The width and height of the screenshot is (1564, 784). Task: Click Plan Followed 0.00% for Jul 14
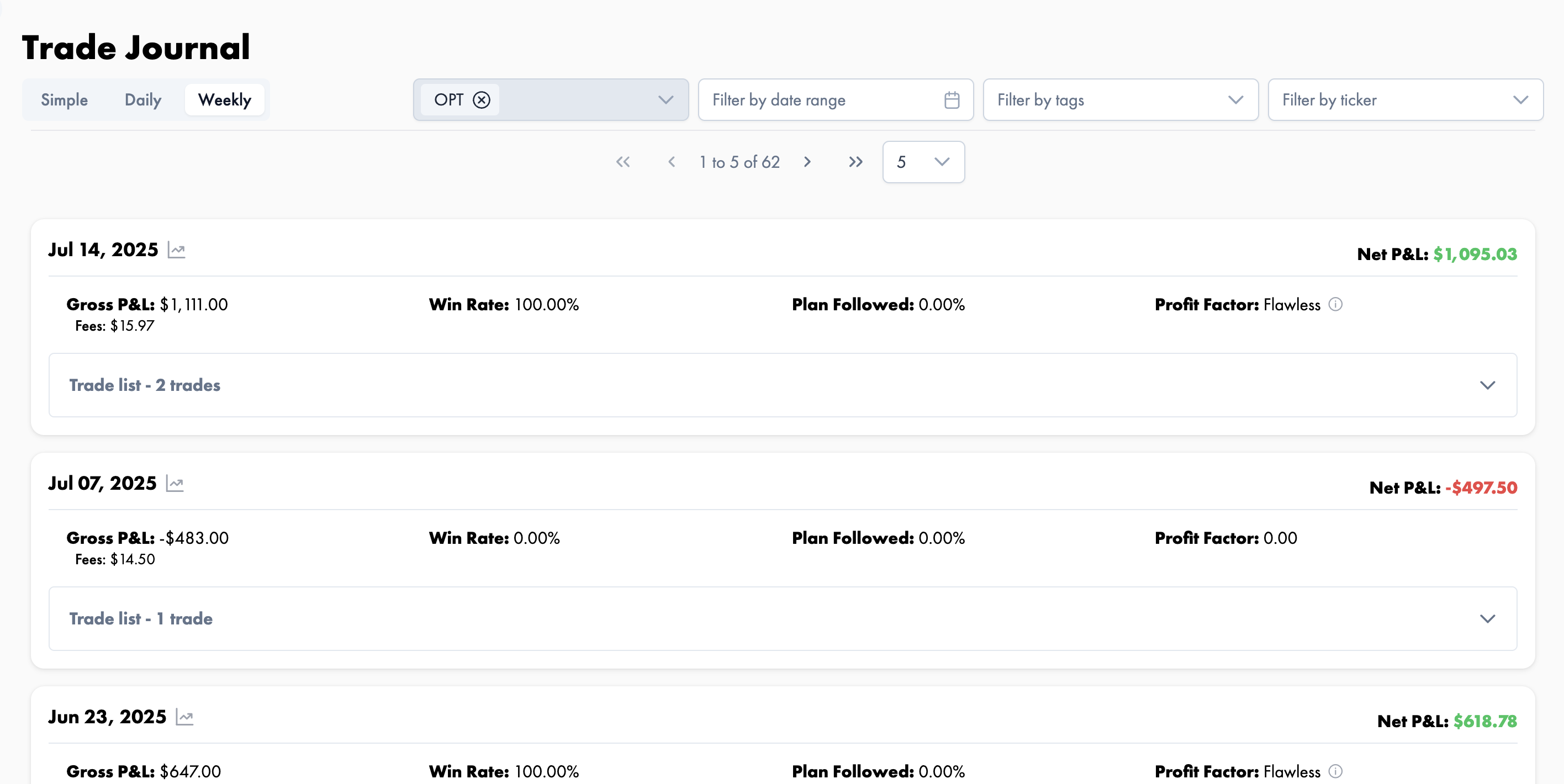[x=879, y=305]
